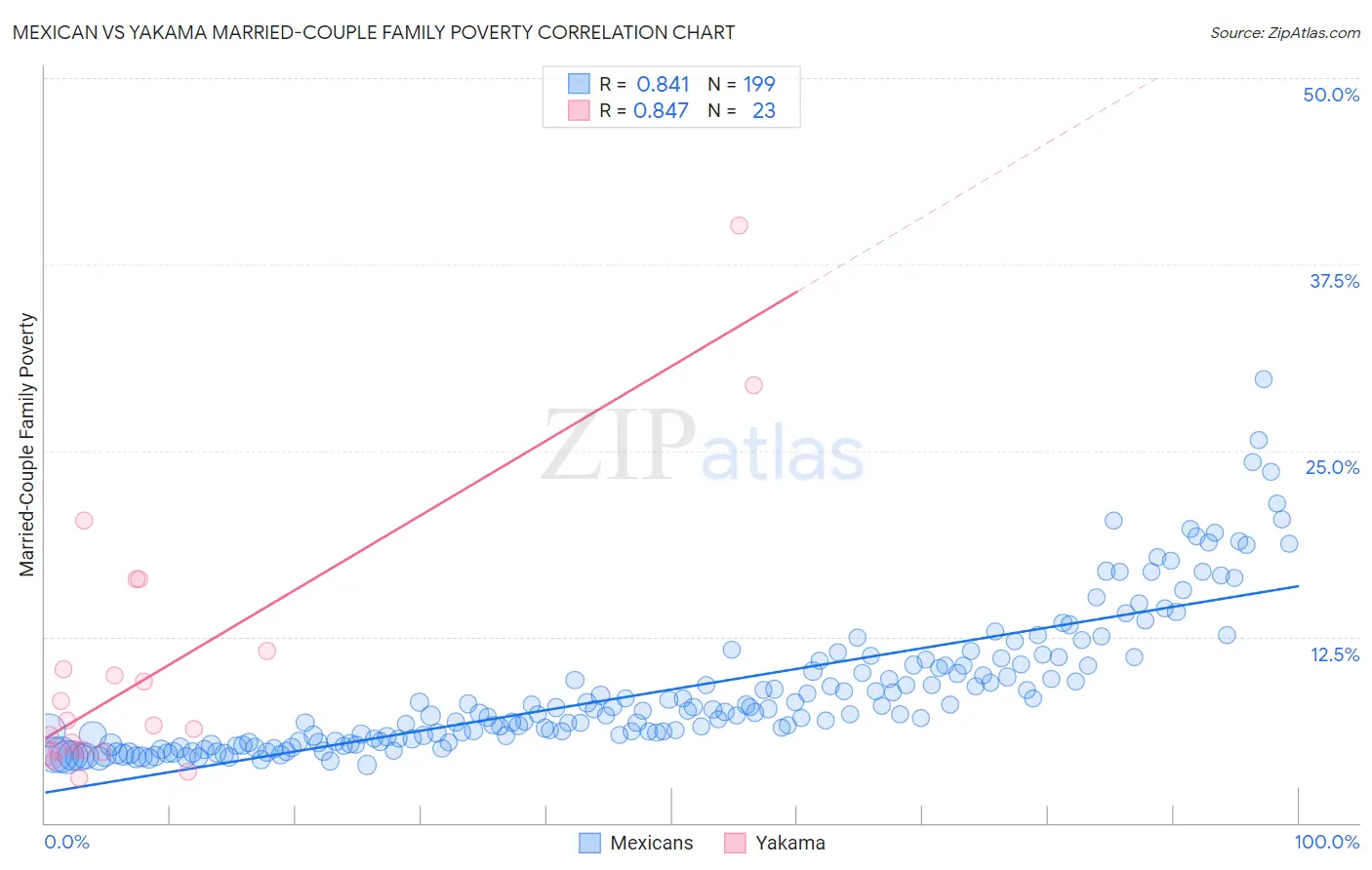Image resolution: width=1372 pixels, height=870 pixels.
Task: Click the pink swatch beside R = 0.847
Action: click(579, 110)
